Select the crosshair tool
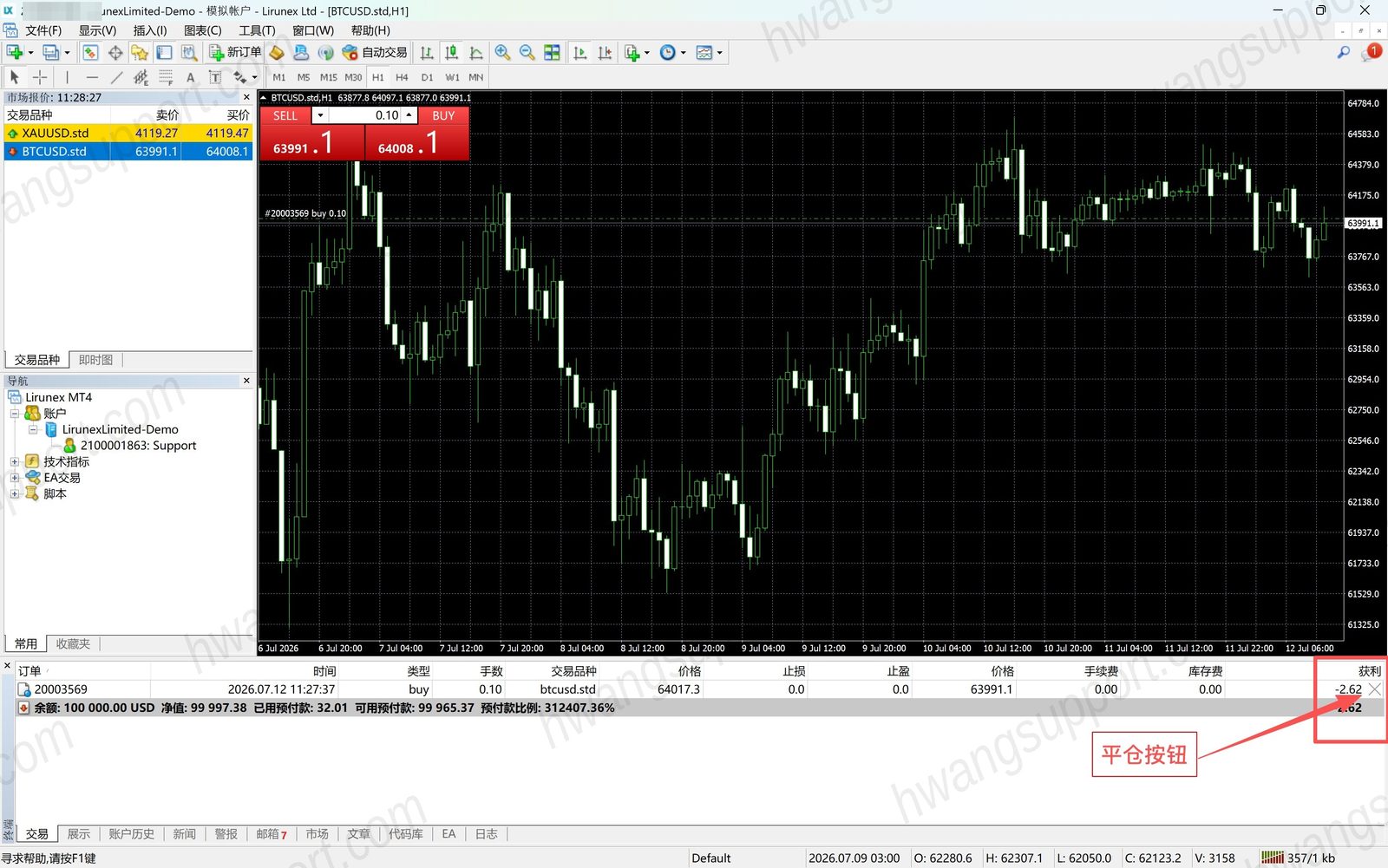Image resolution: width=1388 pixels, height=868 pixels. coord(40,77)
